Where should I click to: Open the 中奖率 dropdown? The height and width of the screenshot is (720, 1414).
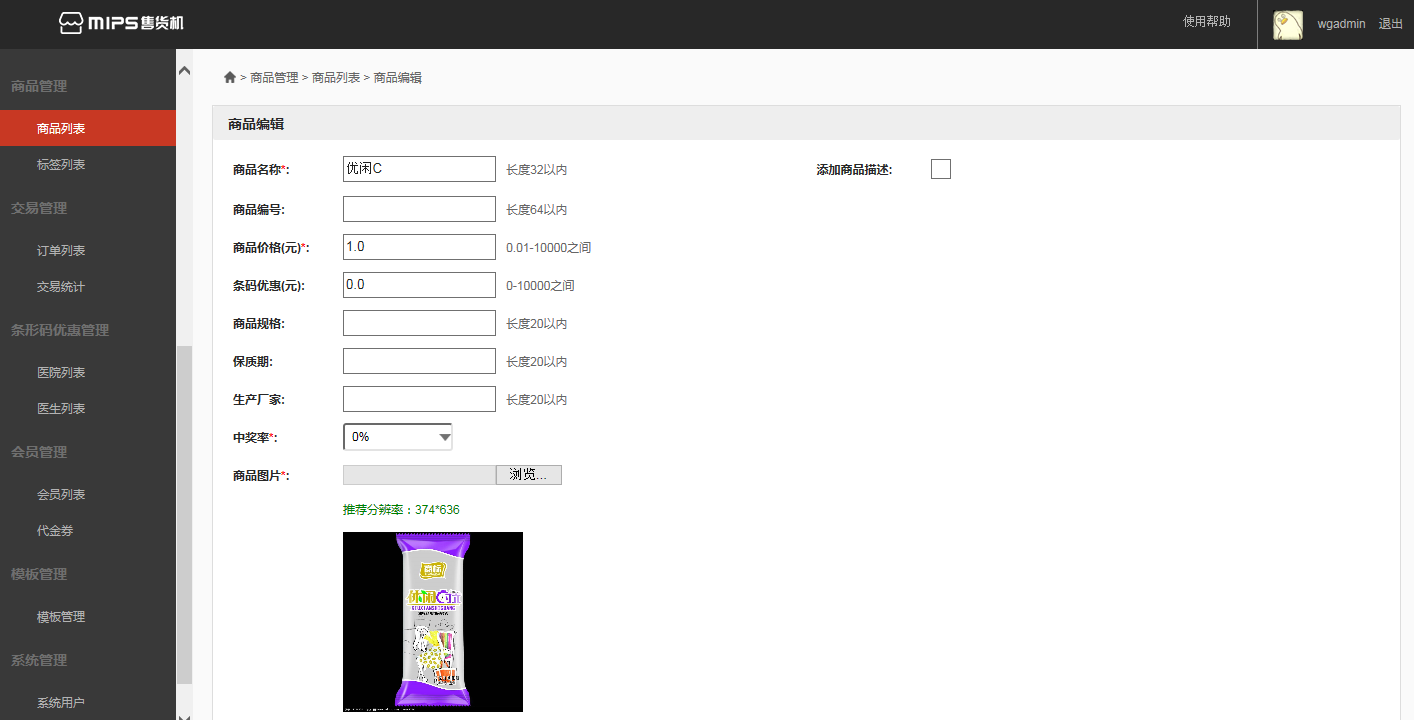point(398,437)
